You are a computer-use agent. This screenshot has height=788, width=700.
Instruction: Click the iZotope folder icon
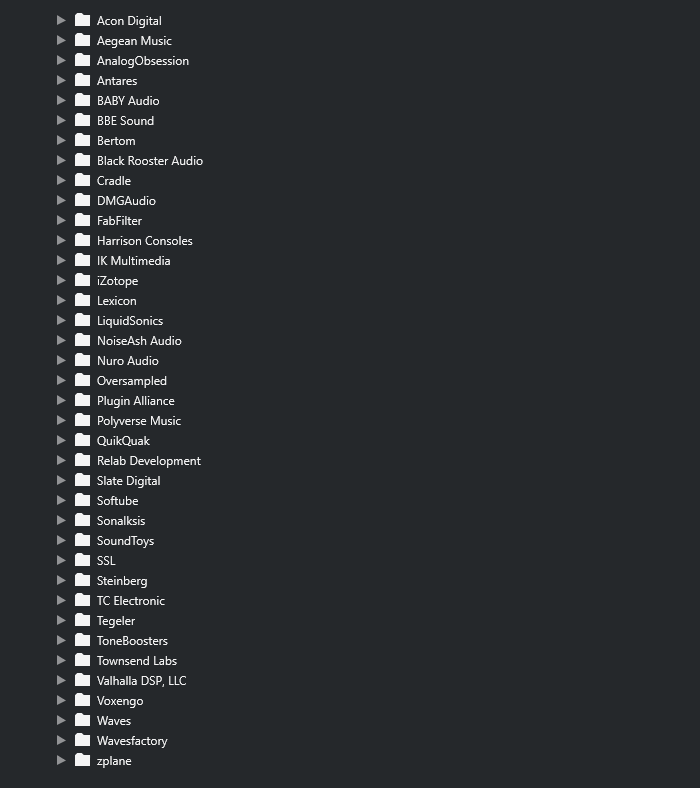point(82,280)
